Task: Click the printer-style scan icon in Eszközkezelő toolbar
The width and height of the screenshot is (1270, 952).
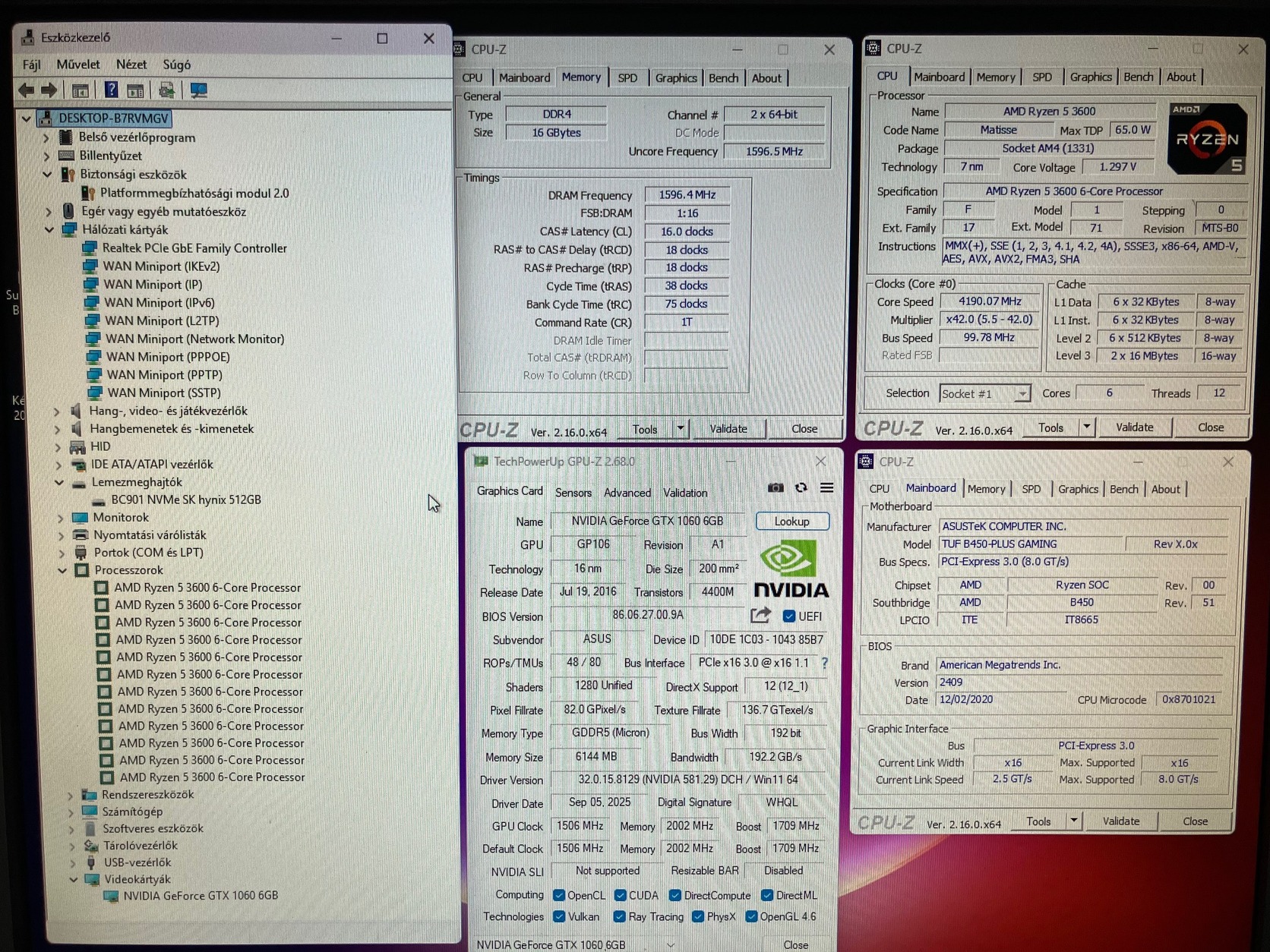Action: tap(166, 90)
